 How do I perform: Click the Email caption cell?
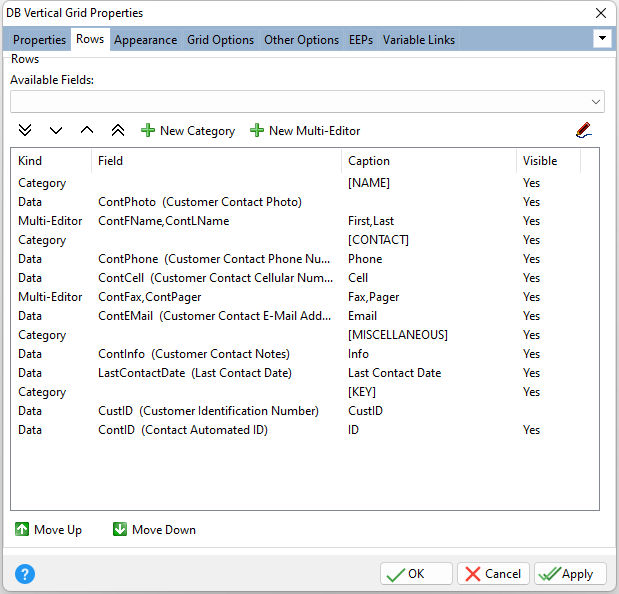(362, 316)
